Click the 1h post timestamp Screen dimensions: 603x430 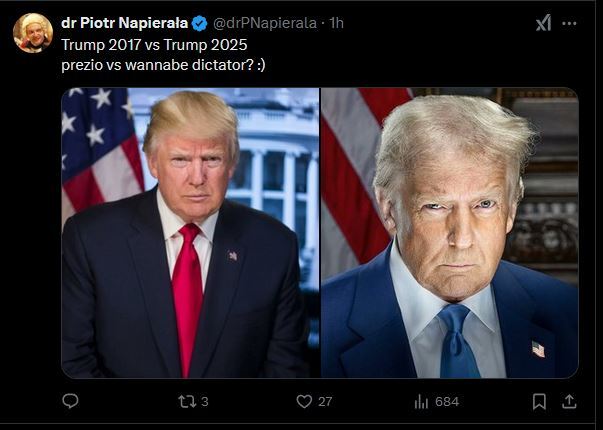tap(336, 23)
